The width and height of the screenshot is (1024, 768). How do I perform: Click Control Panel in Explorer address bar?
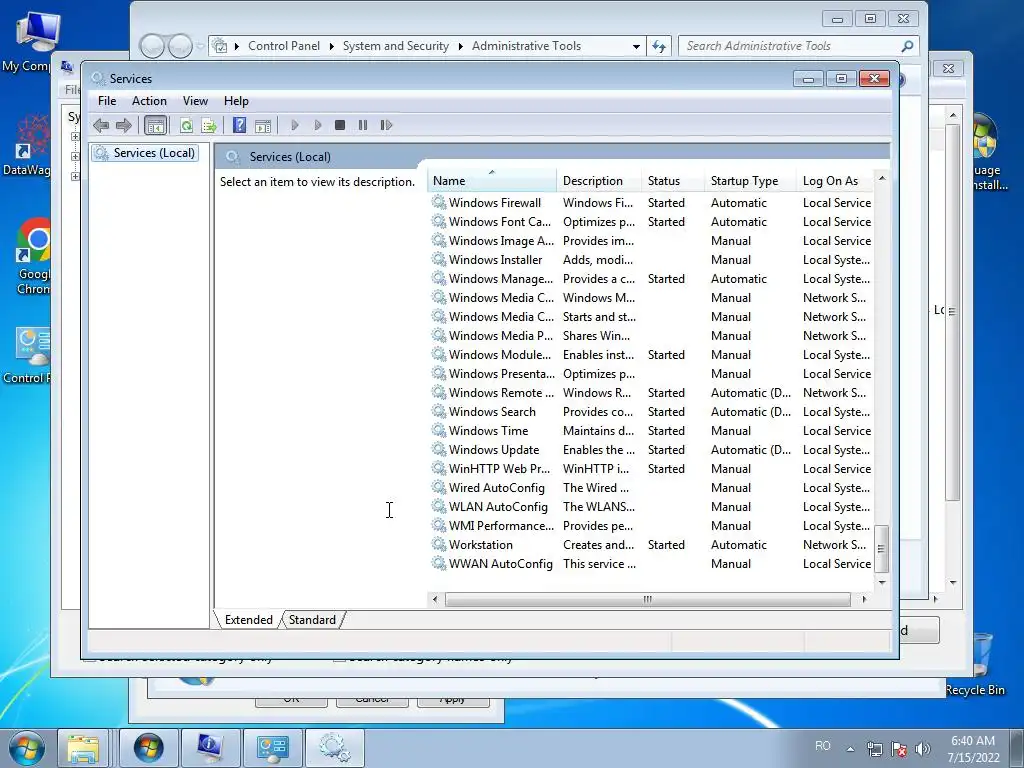coord(283,46)
